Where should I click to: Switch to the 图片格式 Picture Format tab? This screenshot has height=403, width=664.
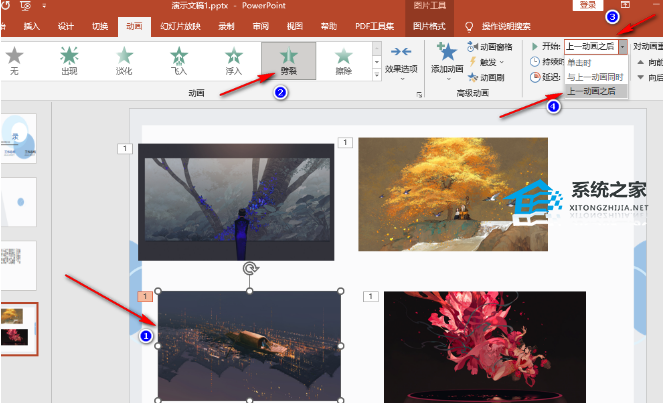point(429,26)
